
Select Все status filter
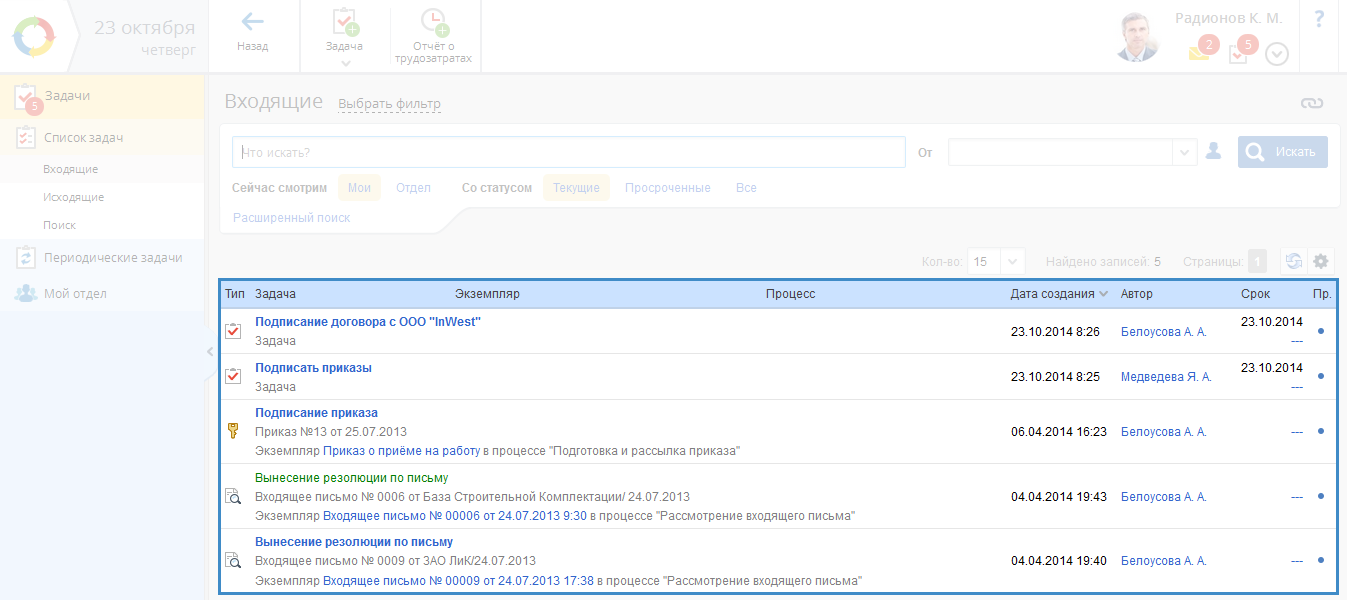click(x=746, y=188)
